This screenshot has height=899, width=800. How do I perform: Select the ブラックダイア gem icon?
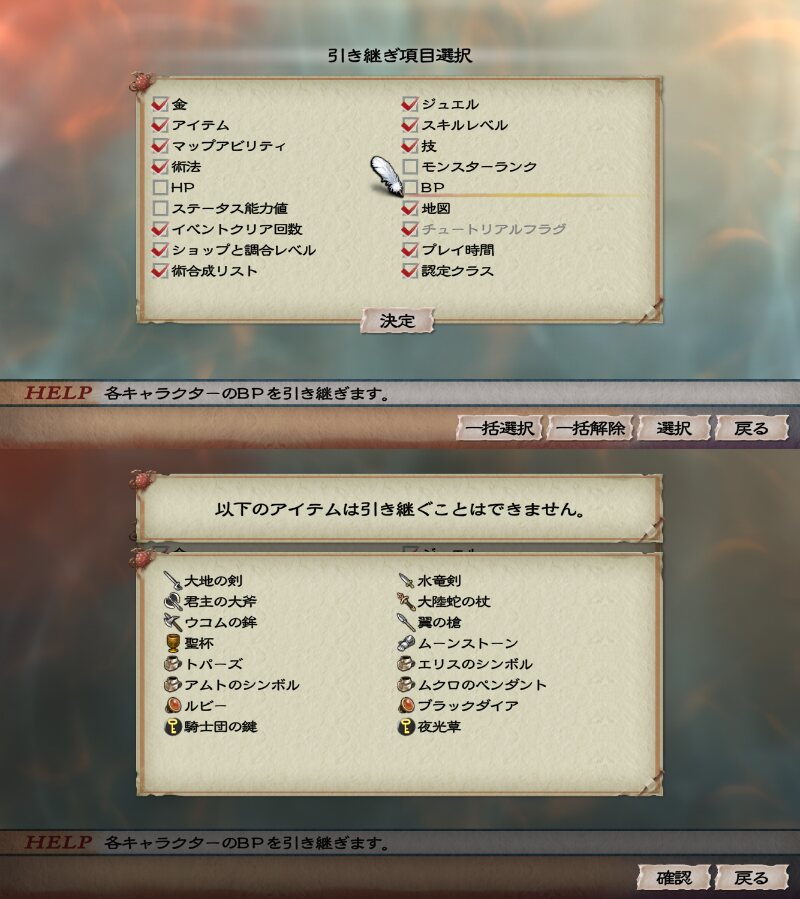pos(406,705)
